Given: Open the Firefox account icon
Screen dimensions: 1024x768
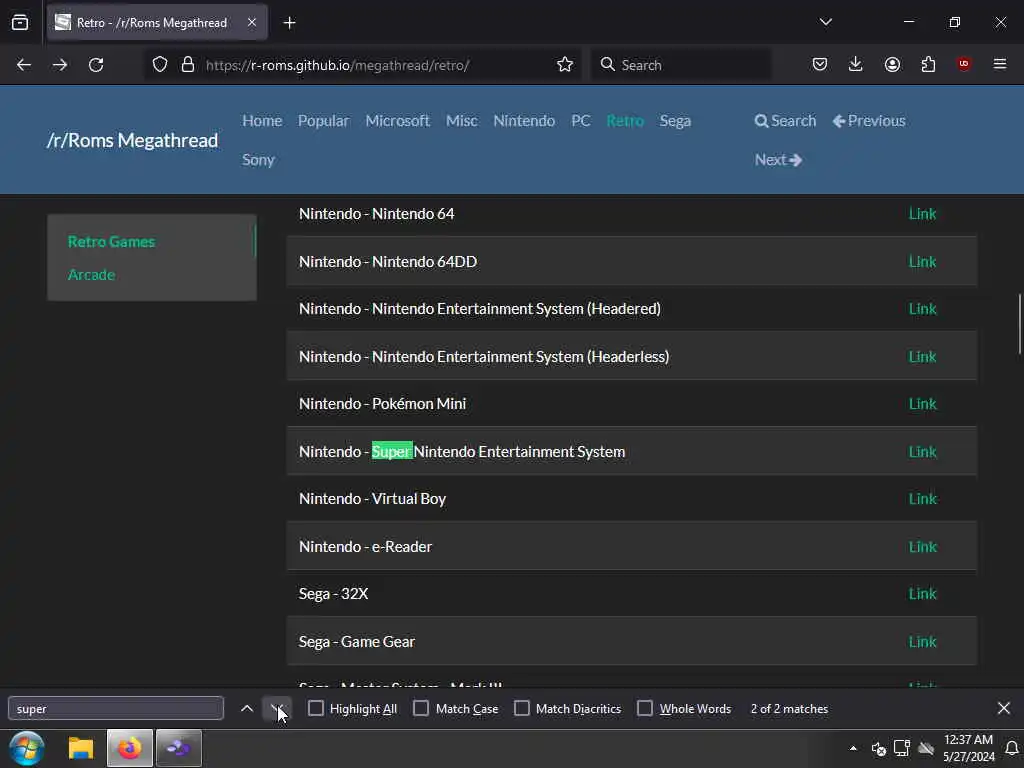Looking at the screenshot, I should (x=892, y=64).
